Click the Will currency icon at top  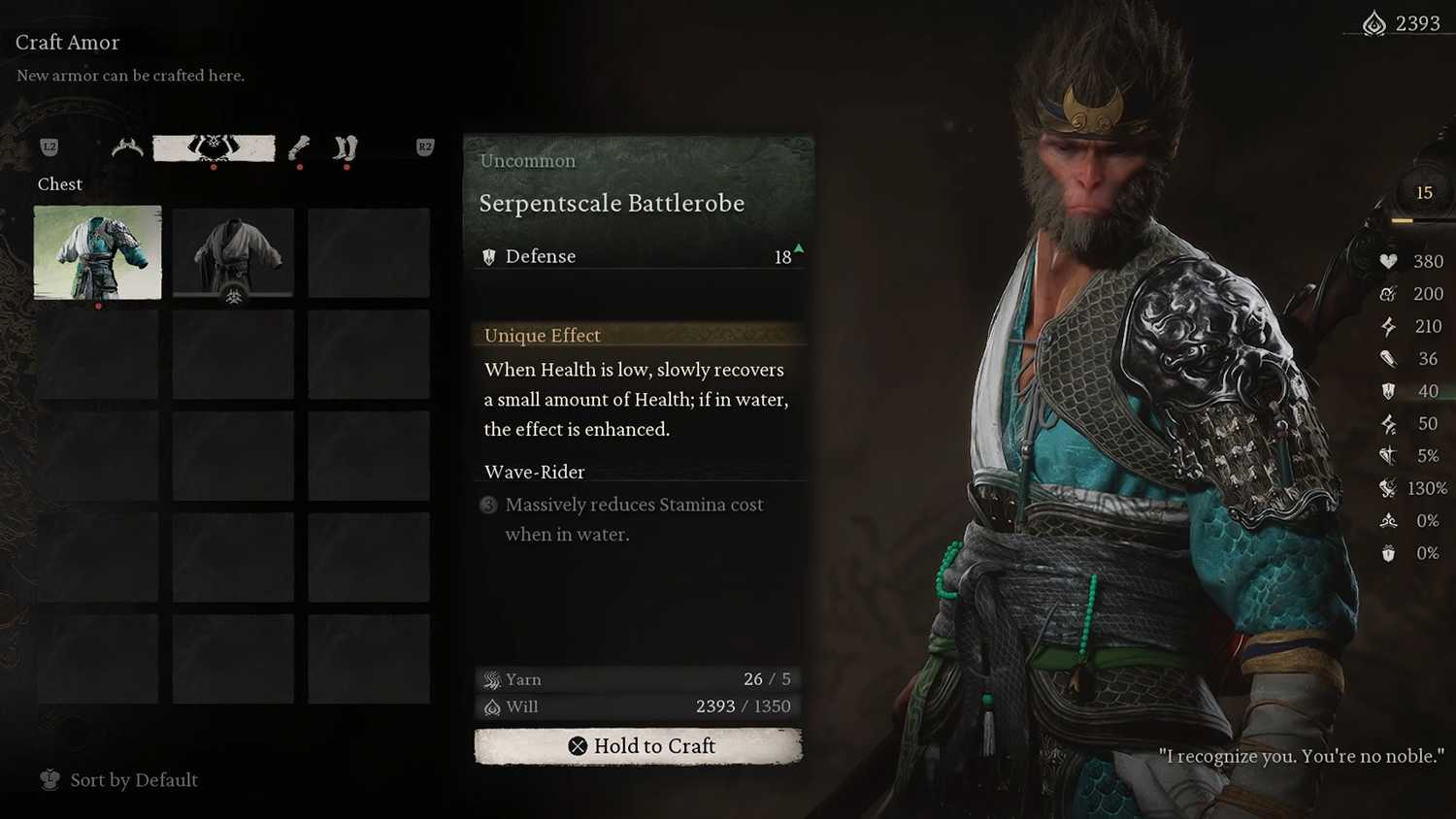1373,23
